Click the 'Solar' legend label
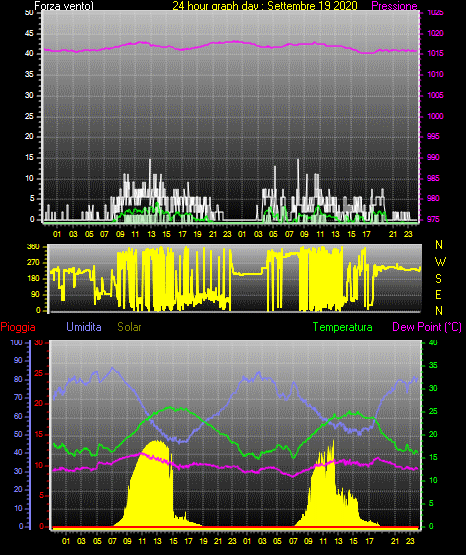The height and width of the screenshot is (555, 466). click(130, 327)
